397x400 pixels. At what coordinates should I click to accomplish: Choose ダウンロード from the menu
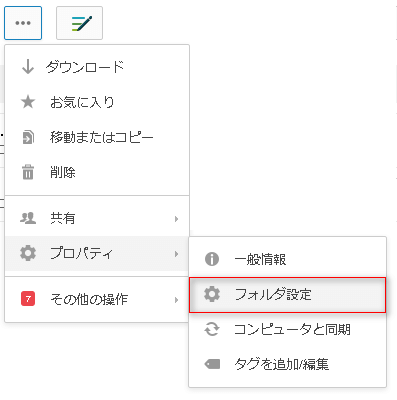[x=97, y=67]
